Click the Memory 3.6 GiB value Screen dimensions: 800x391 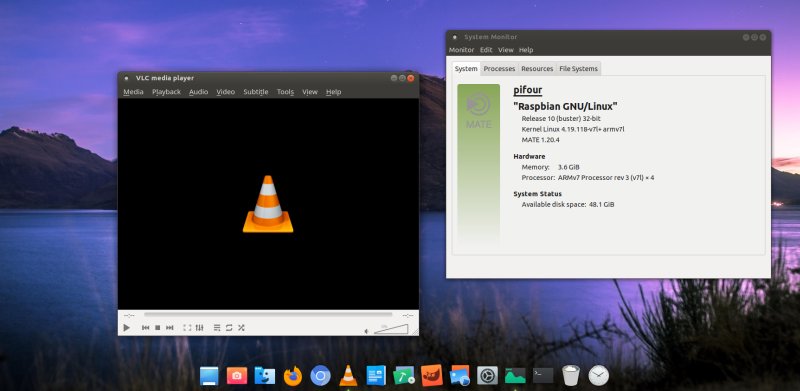click(x=568, y=167)
